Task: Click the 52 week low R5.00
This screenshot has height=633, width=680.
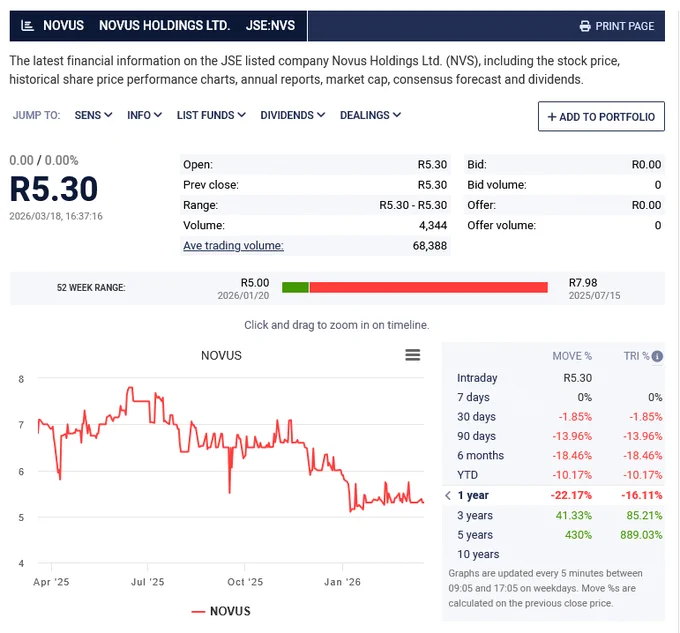Action: tap(255, 283)
